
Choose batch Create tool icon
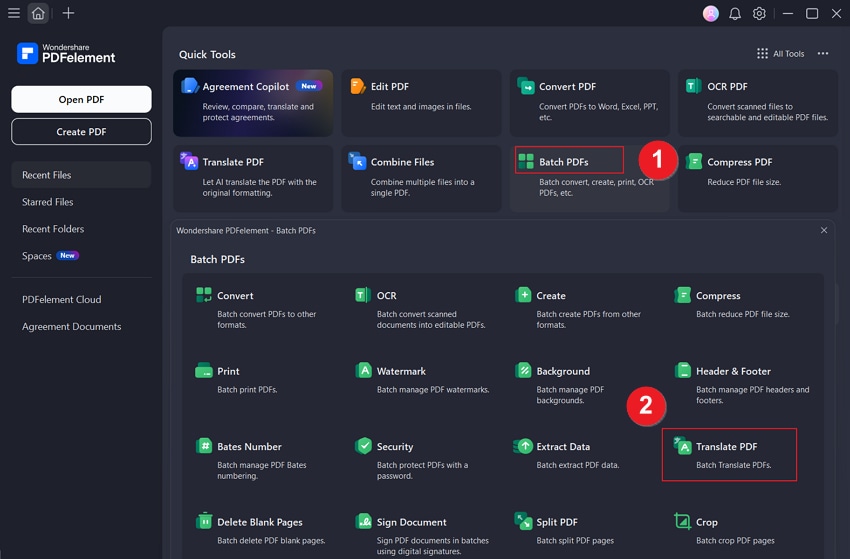[523, 295]
